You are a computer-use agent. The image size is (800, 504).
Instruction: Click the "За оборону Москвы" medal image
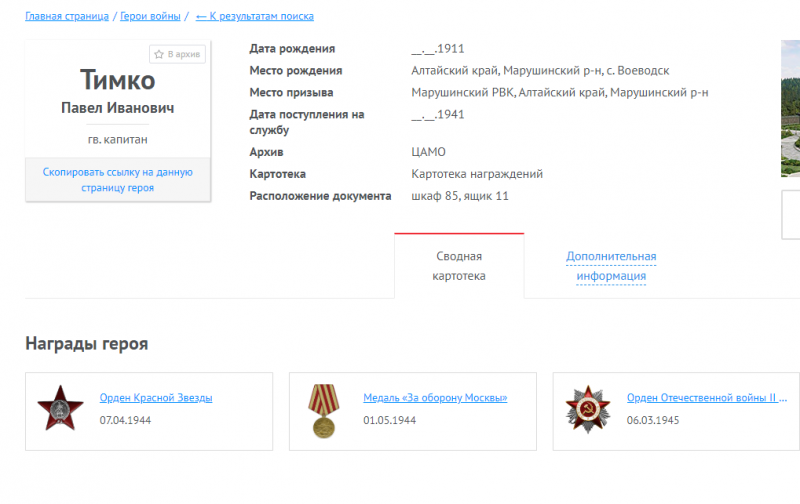point(323,411)
